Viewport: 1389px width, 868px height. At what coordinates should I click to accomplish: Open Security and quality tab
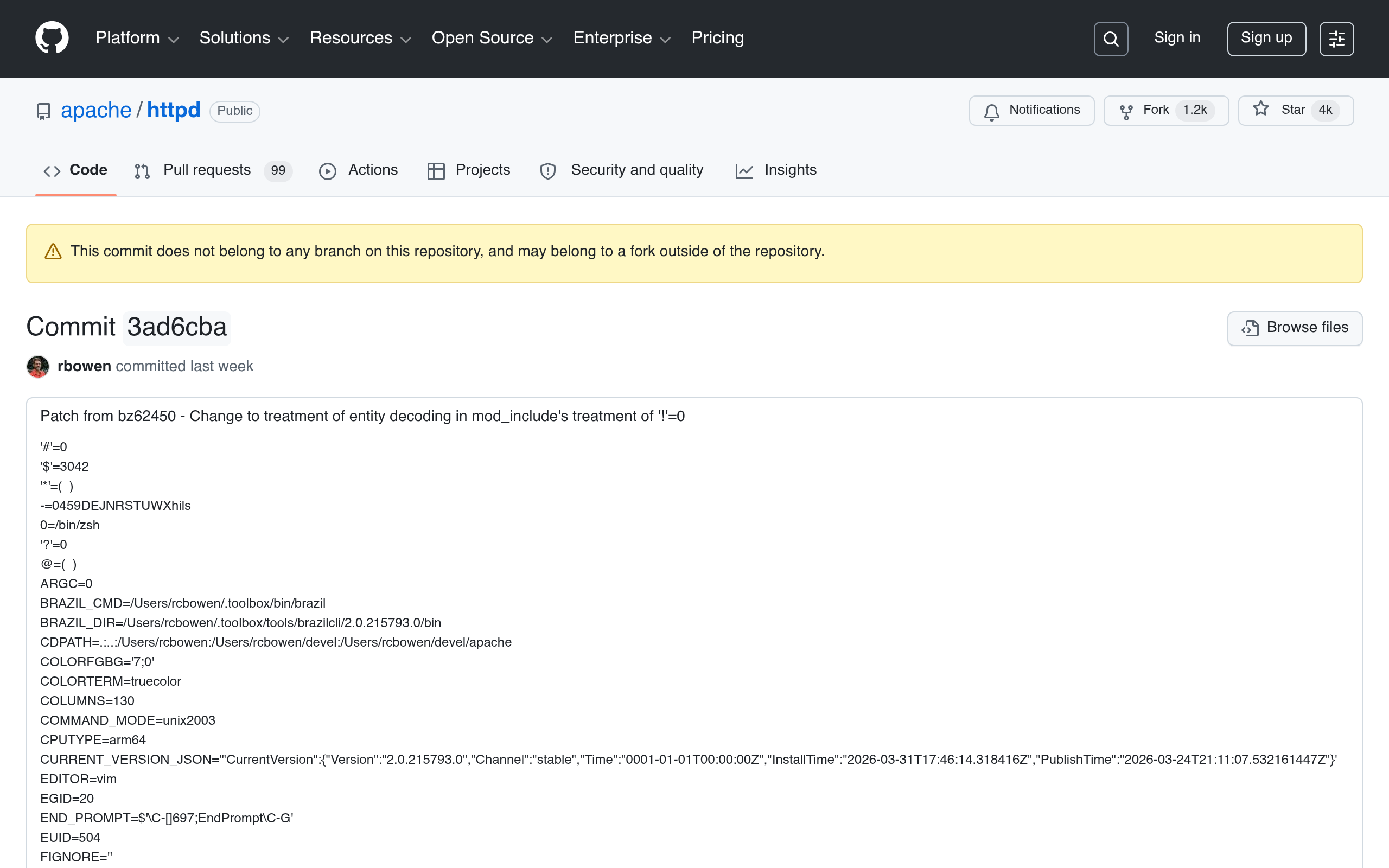point(622,170)
